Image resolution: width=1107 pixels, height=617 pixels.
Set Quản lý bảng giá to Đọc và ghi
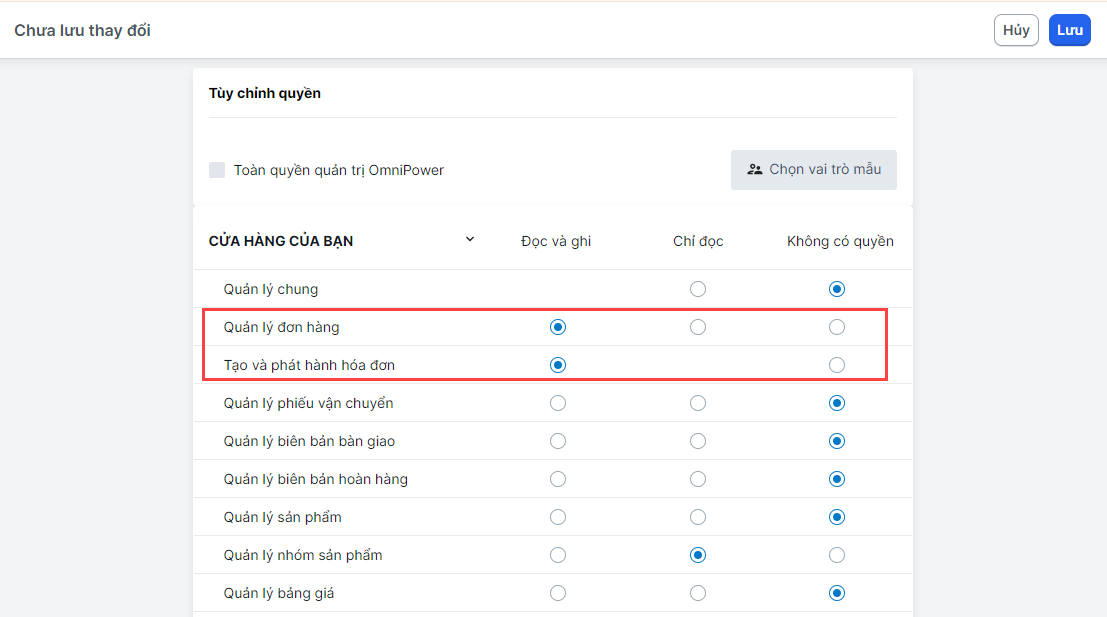click(558, 593)
